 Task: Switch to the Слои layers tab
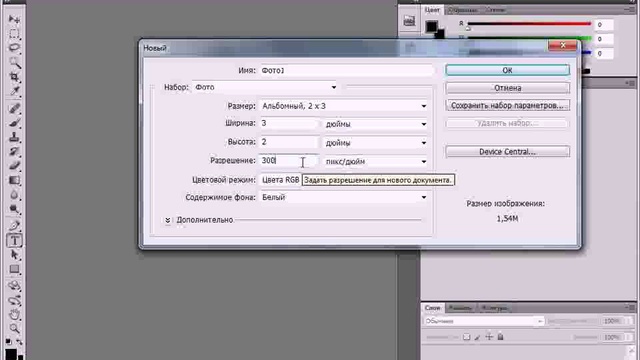pyautogui.click(x=432, y=308)
